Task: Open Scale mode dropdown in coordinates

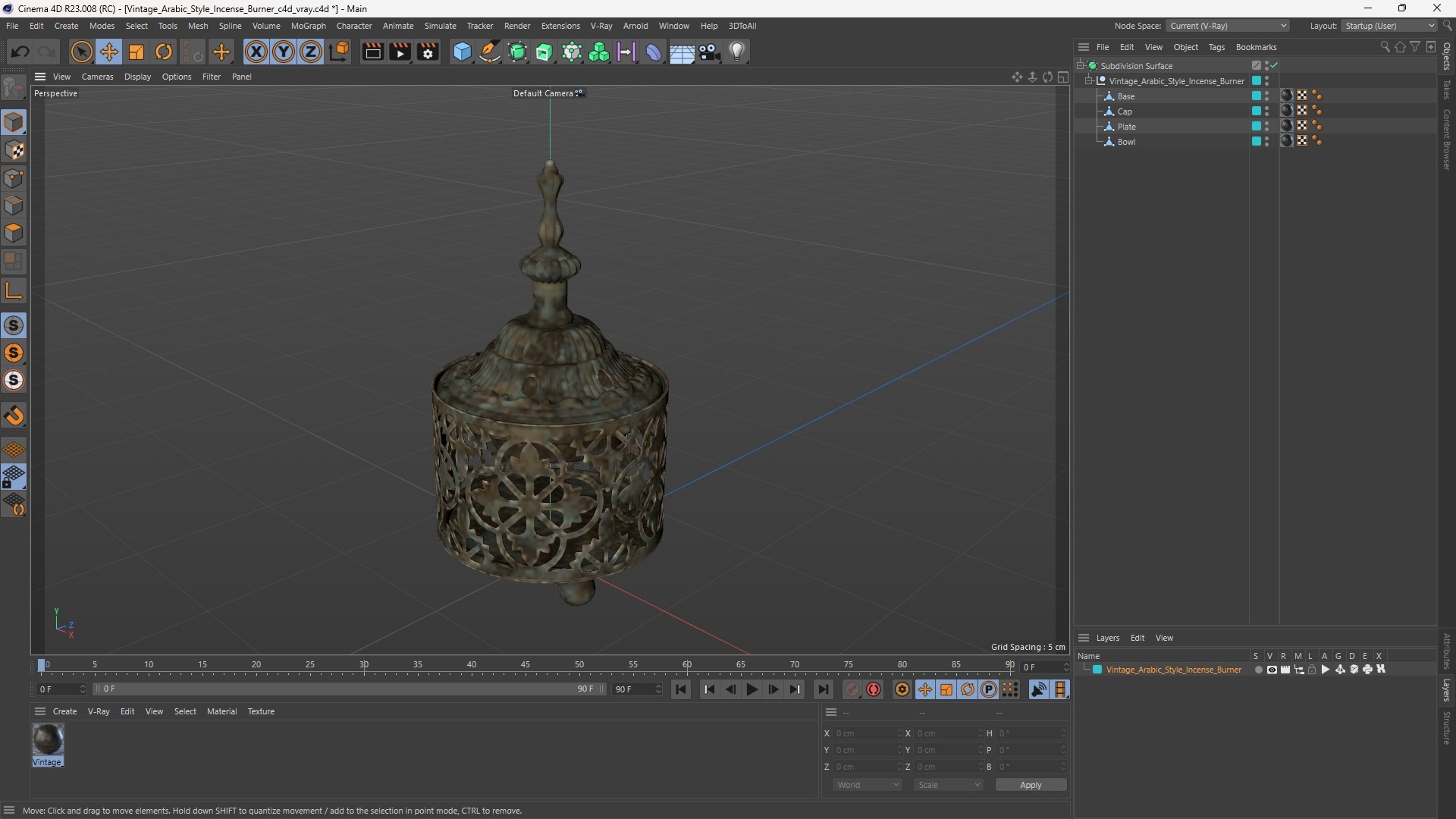Action: 949,785
